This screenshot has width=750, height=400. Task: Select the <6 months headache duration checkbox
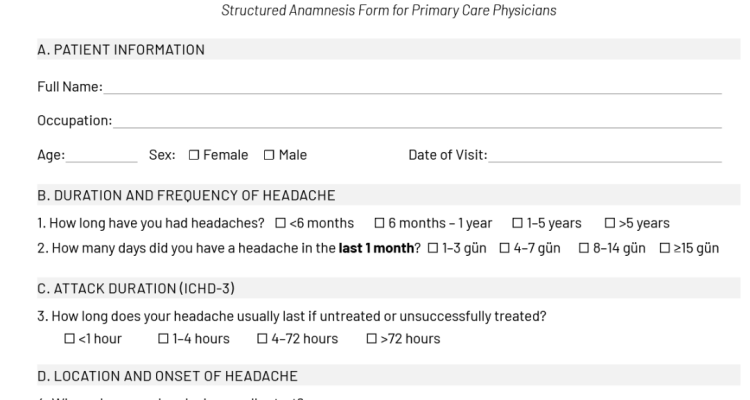pyautogui.click(x=281, y=223)
